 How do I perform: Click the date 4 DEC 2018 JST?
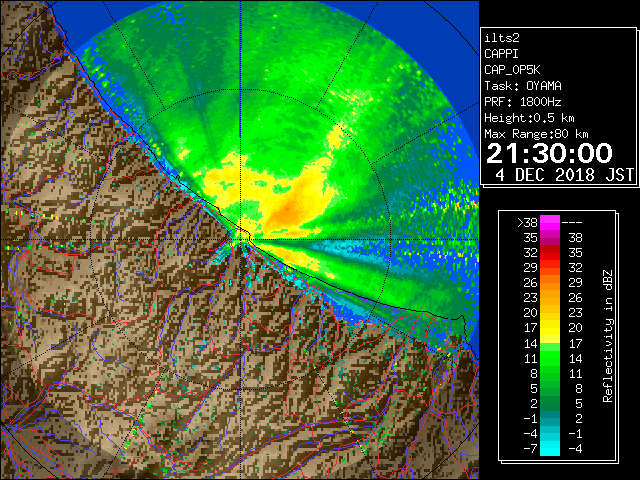pos(564,175)
